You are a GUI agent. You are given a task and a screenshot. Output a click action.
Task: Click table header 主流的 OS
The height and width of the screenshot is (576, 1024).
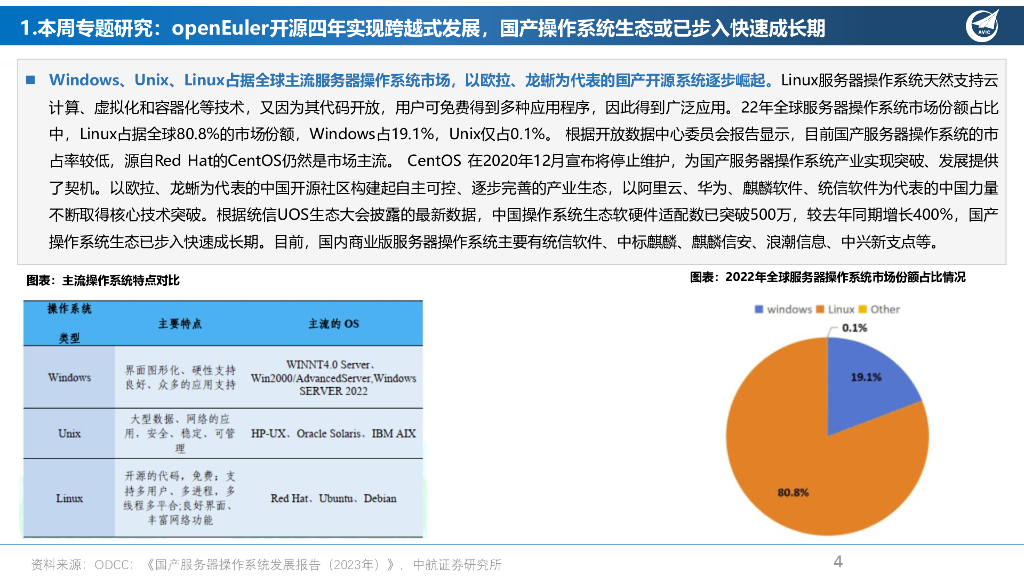pyautogui.click(x=334, y=323)
